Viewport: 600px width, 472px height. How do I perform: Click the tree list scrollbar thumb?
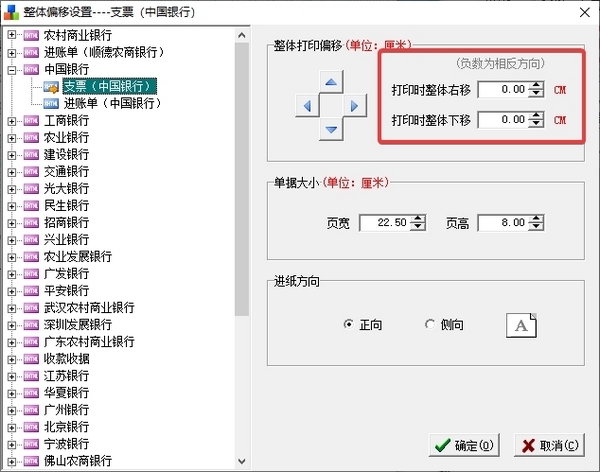[x=242, y=179]
